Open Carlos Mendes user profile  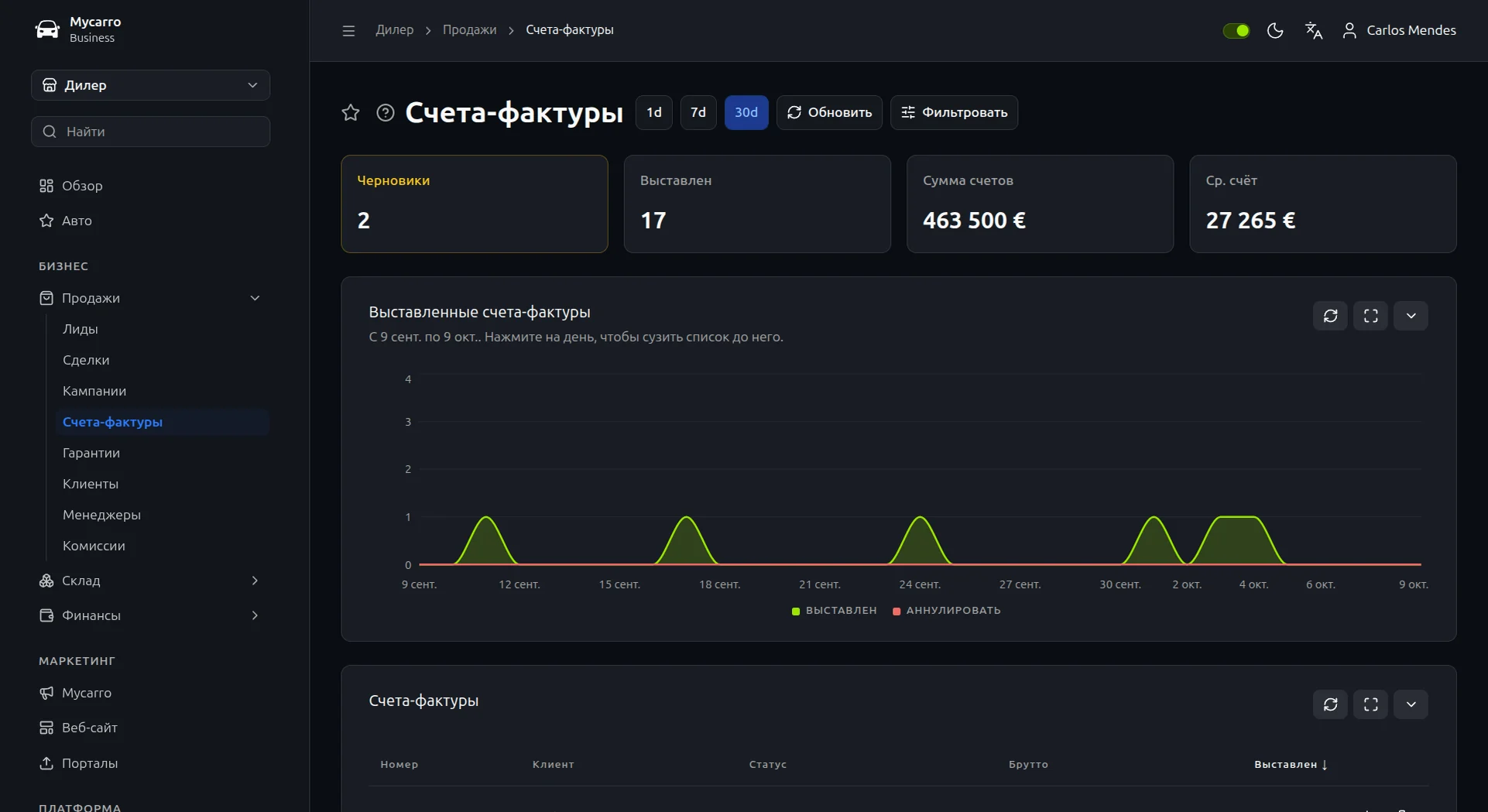(x=1399, y=30)
